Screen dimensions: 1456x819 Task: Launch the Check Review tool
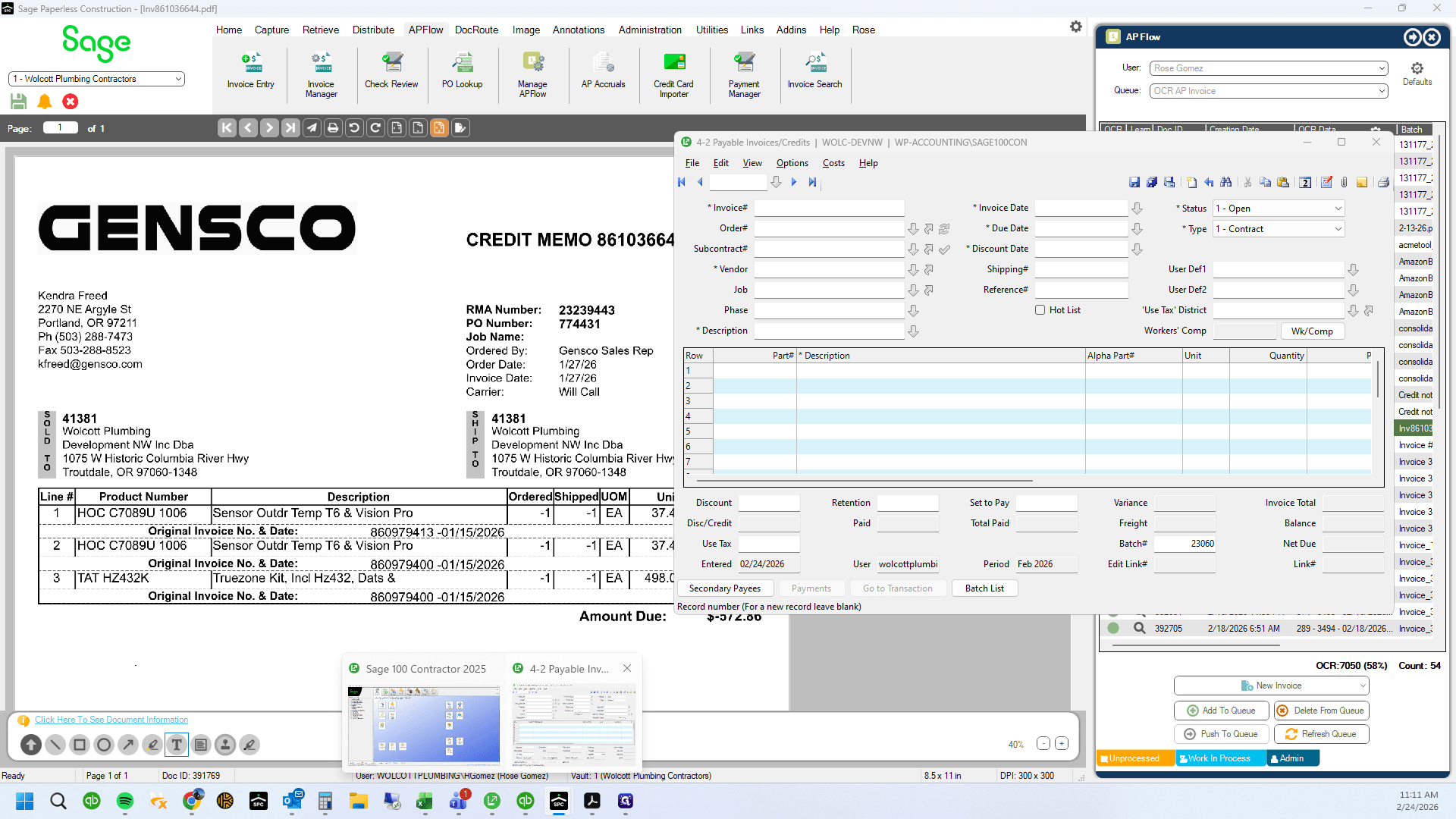[x=391, y=71]
